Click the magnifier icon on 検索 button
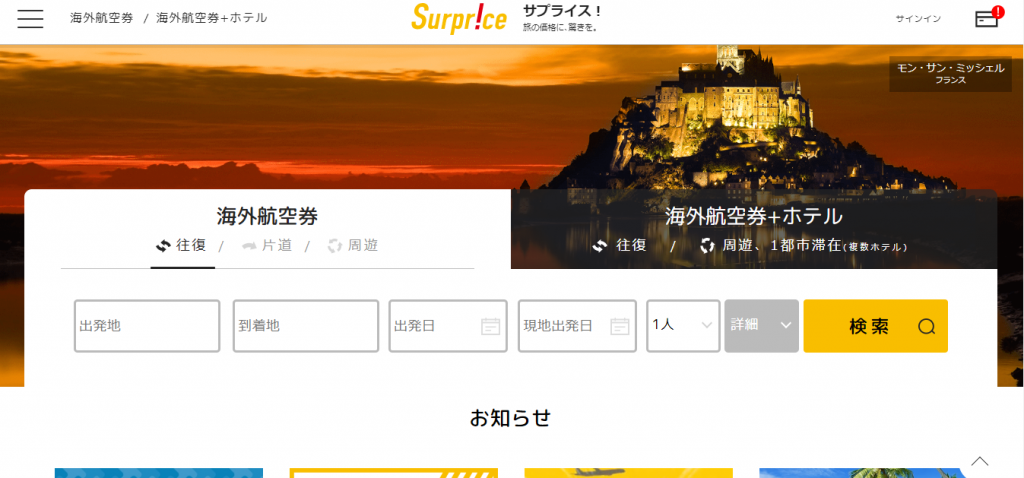This screenshot has width=1024, height=478. pyautogui.click(x=926, y=327)
